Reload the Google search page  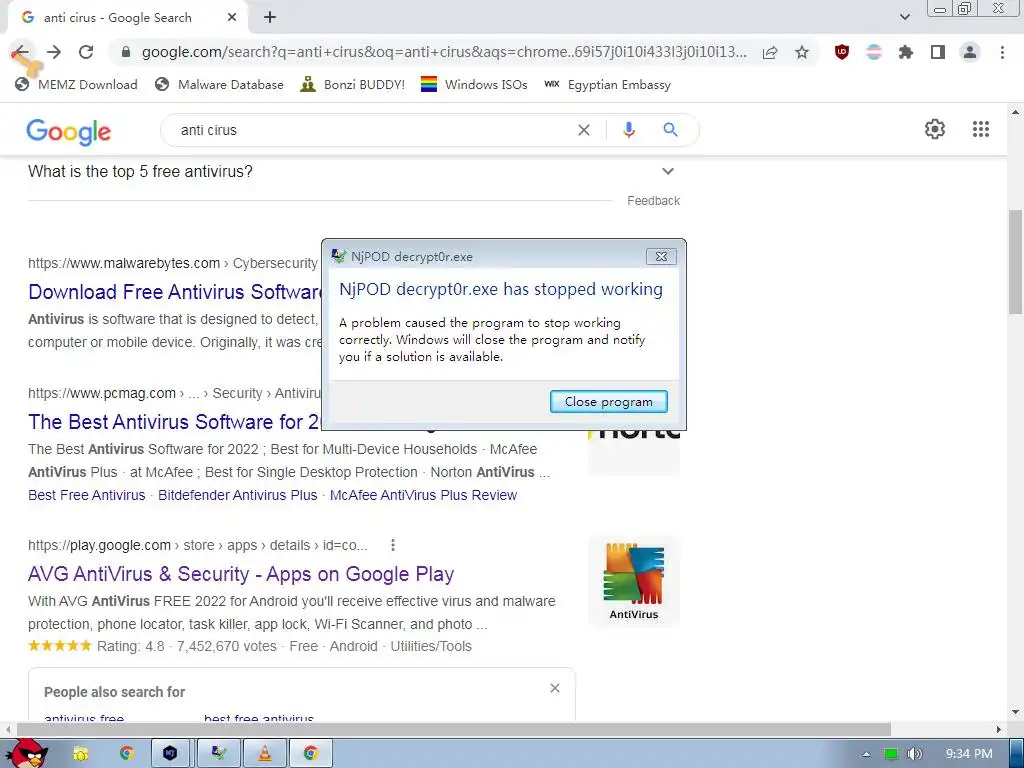pos(86,52)
